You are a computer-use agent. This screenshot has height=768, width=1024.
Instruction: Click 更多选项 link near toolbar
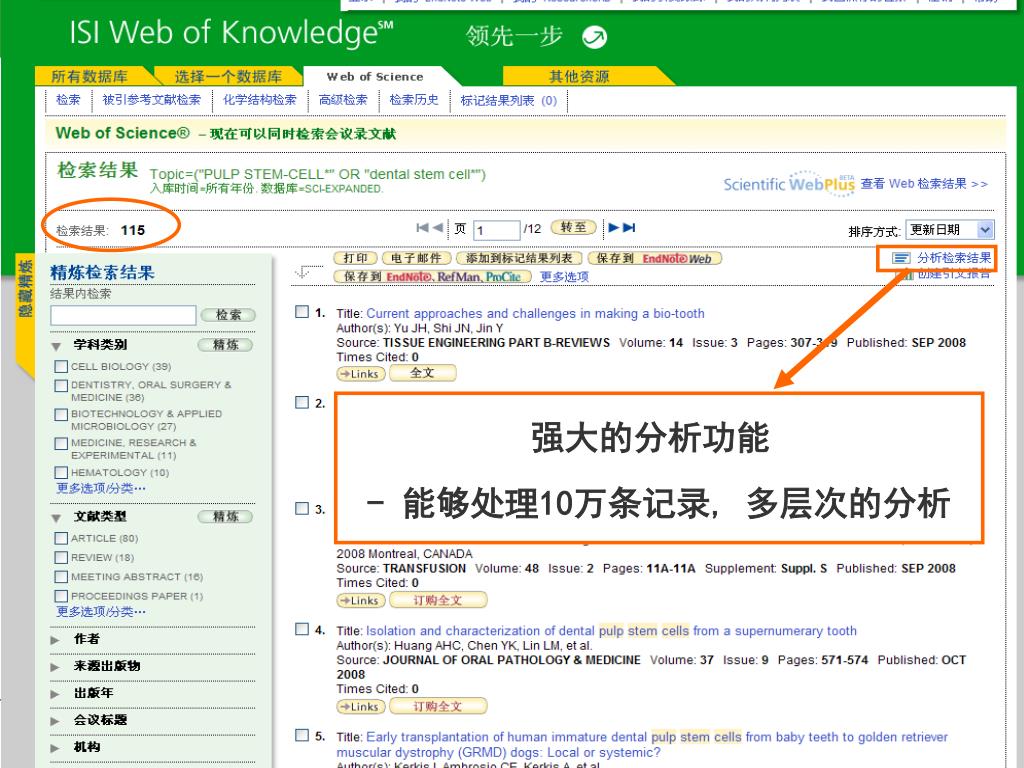pos(564,277)
